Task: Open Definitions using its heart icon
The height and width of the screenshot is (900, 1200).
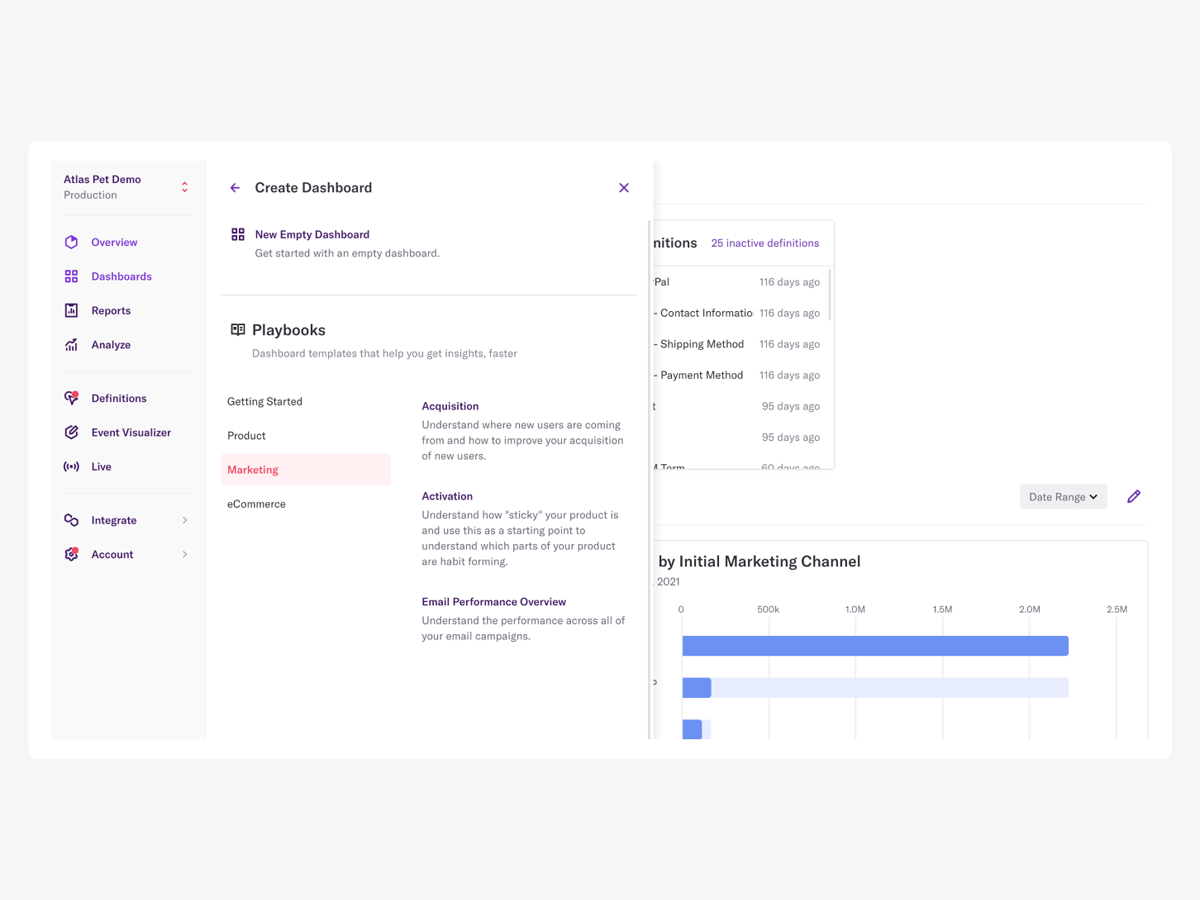Action: (71, 398)
